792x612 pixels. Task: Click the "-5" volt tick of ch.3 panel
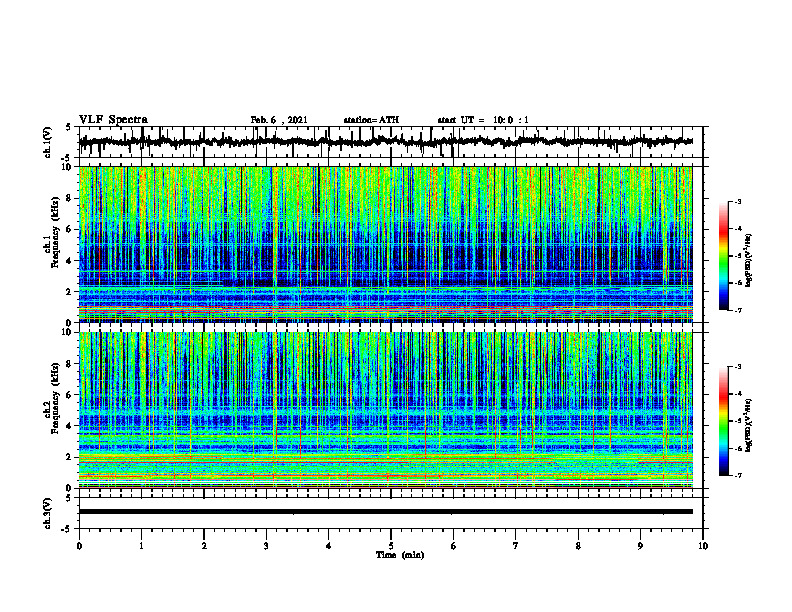coord(67,529)
